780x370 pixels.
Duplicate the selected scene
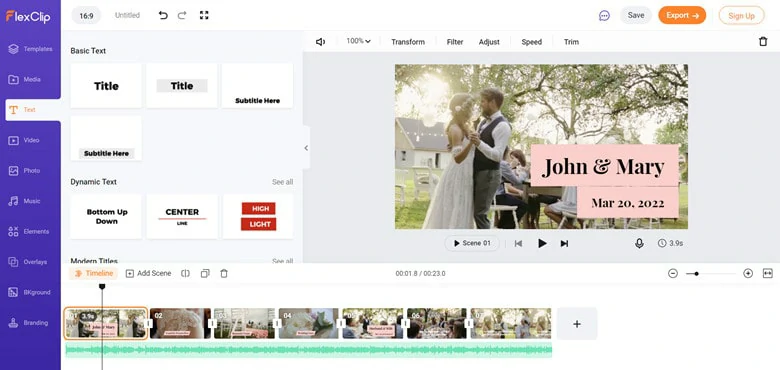[x=205, y=273]
